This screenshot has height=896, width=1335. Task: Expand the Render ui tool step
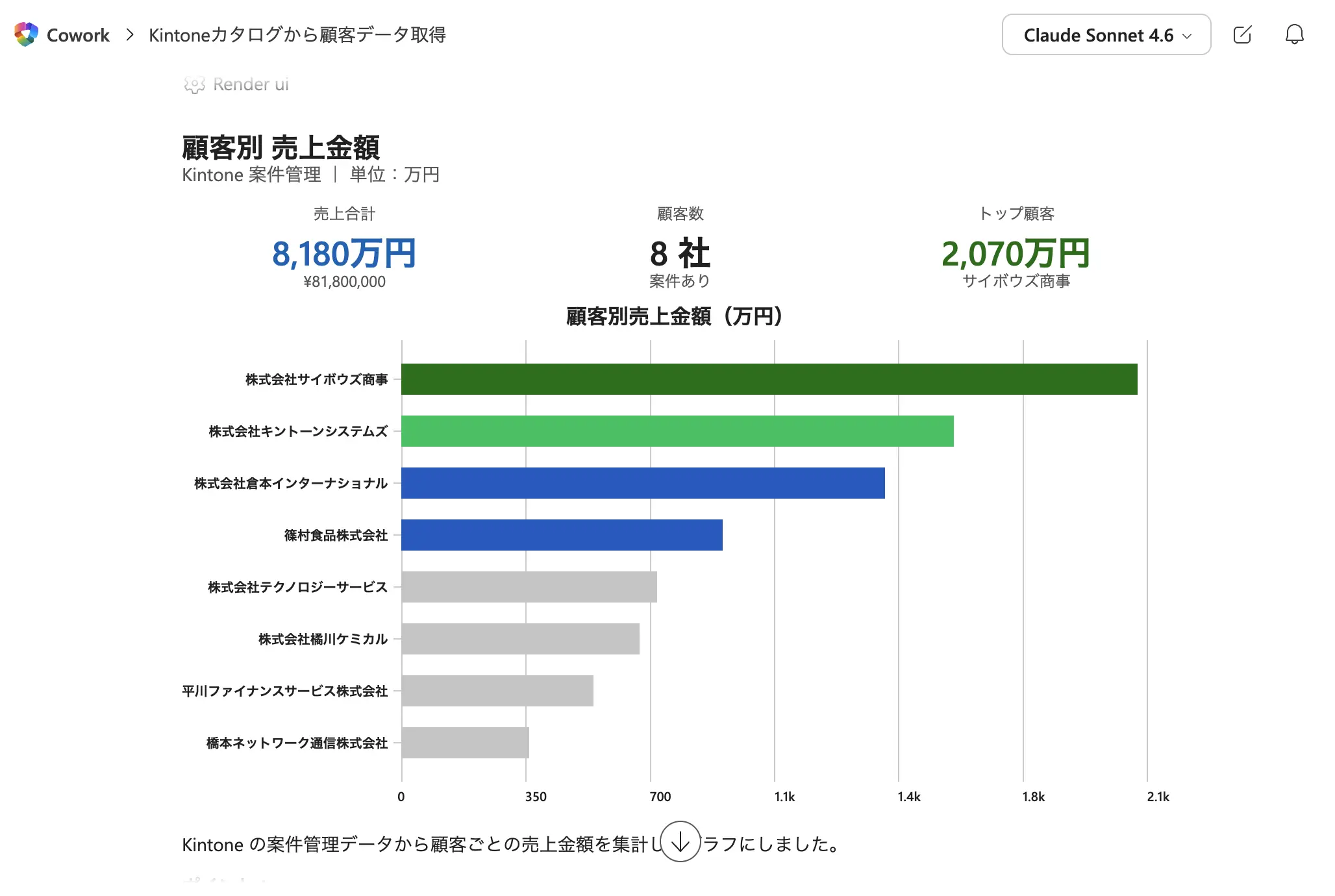(251, 84)
